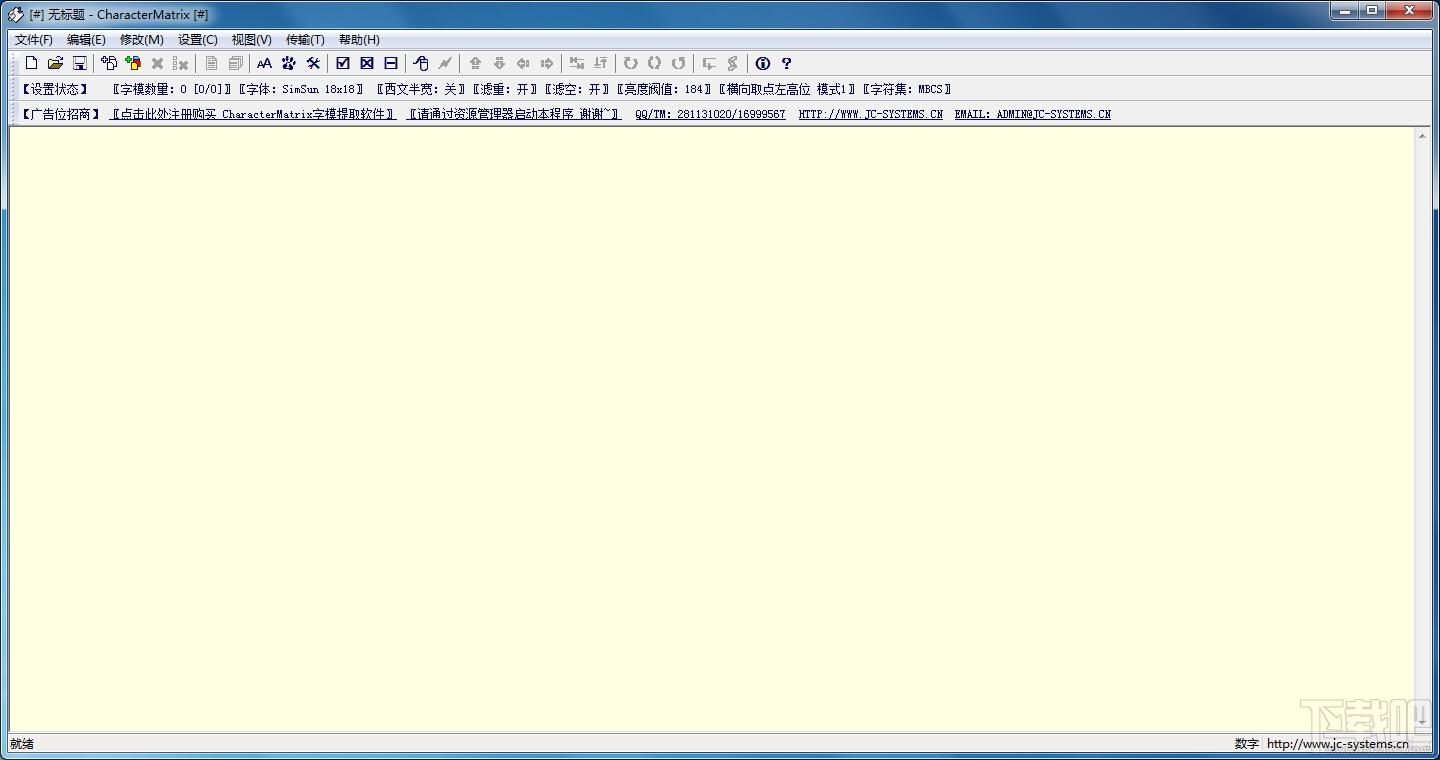Image resolution: width=1440 pixels, height=760 pixels.
Task: Click the 就绪 status bar text
Action: 22,743
